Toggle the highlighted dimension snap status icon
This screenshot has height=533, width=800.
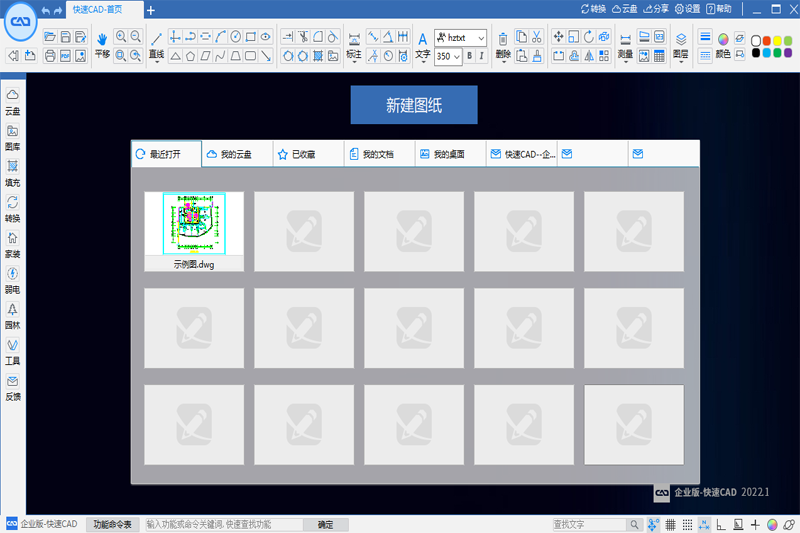click(704, 524)
